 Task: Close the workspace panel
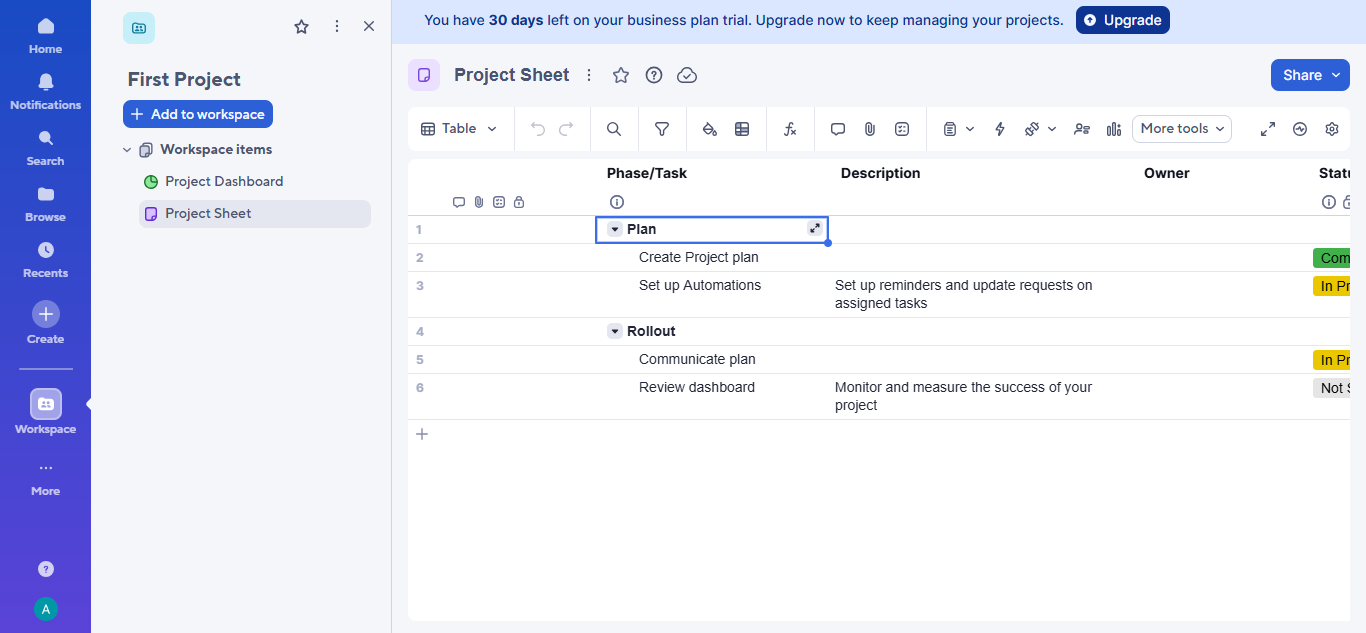coord(369,27)
